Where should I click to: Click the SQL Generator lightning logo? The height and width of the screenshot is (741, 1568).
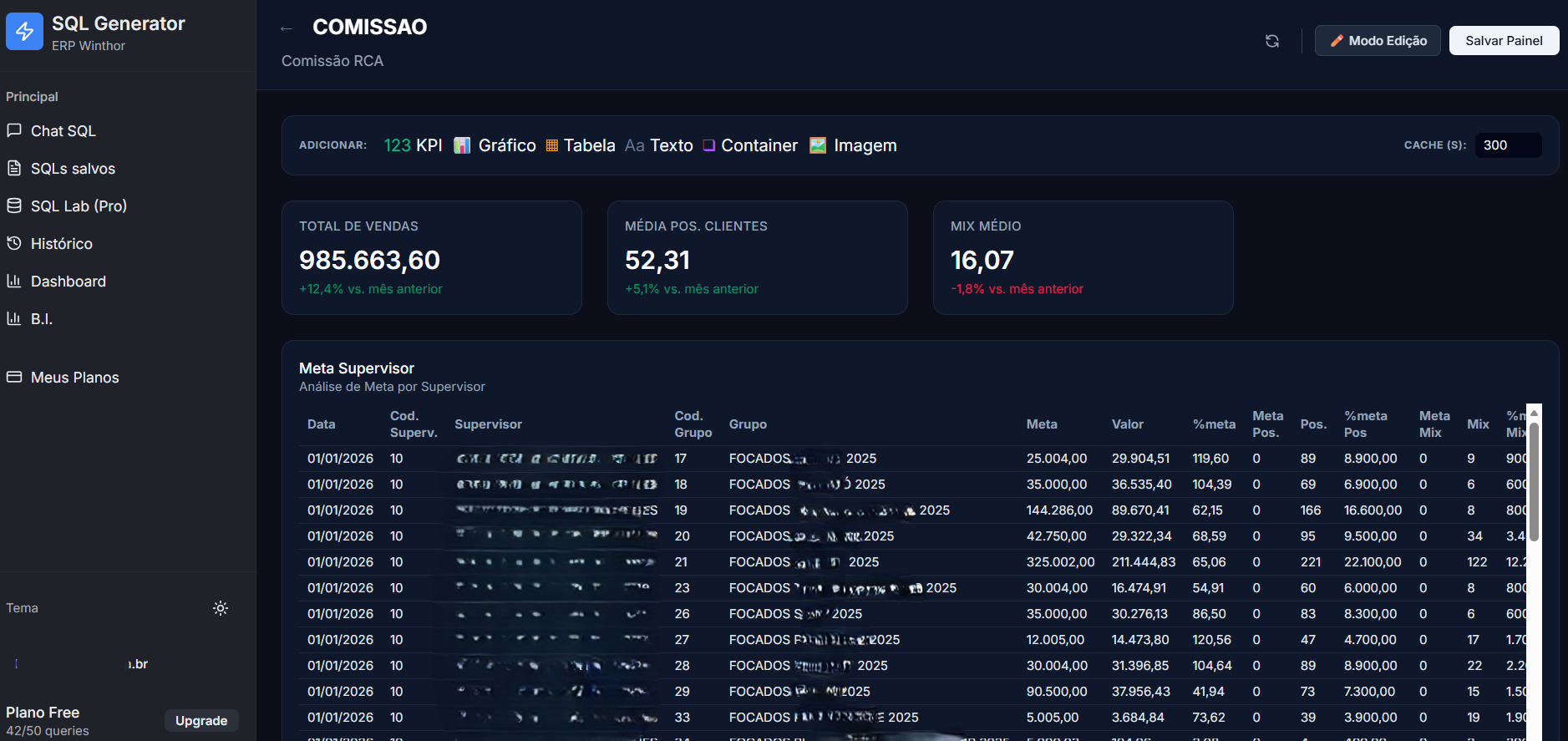(x=24, y=32)
